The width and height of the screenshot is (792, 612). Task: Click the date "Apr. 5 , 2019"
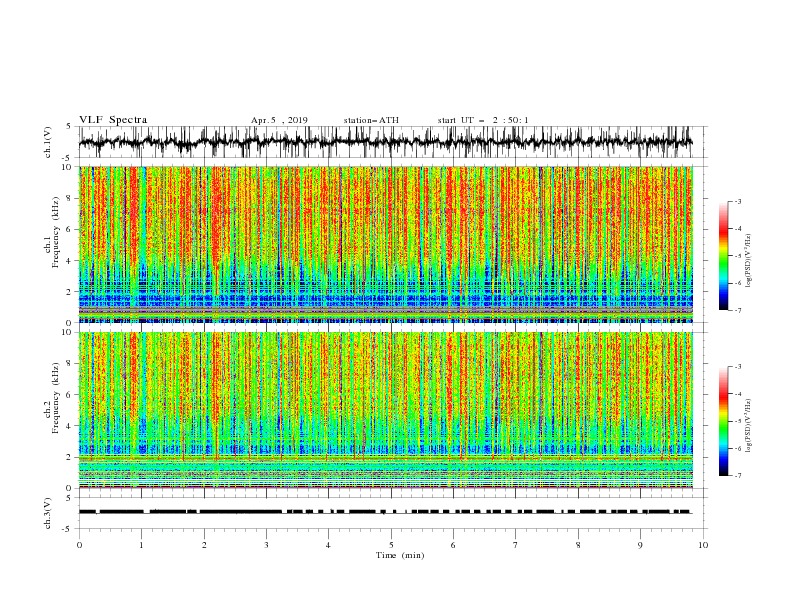tap(279, 120)
